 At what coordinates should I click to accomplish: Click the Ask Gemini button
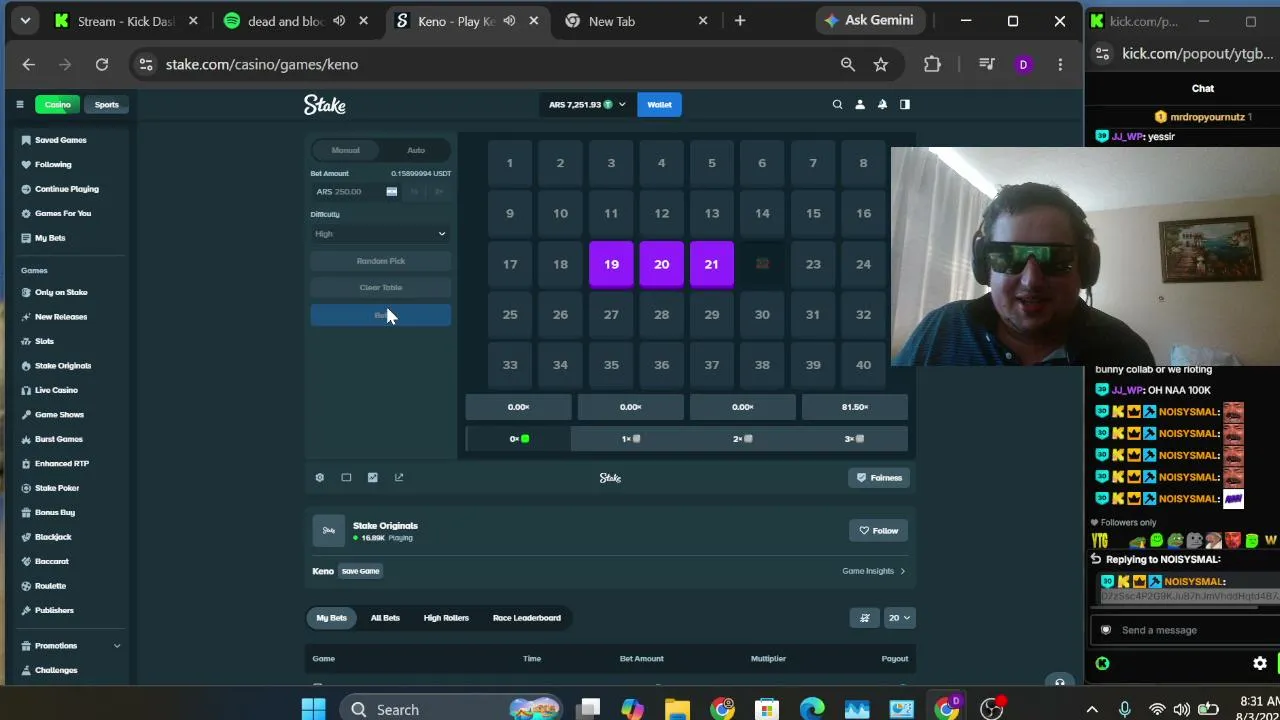(x=869, y=20)
